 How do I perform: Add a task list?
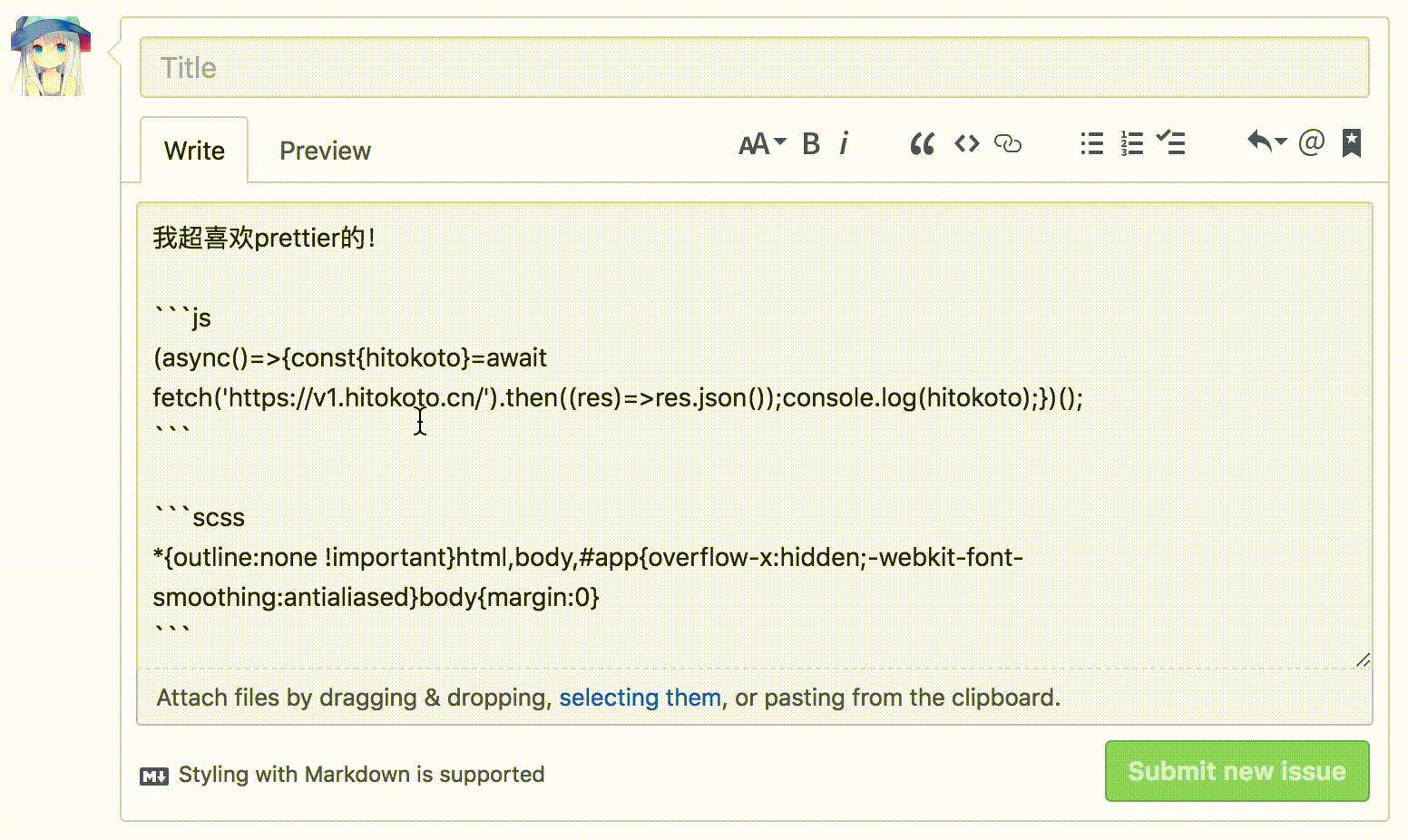pos(1171,144)
